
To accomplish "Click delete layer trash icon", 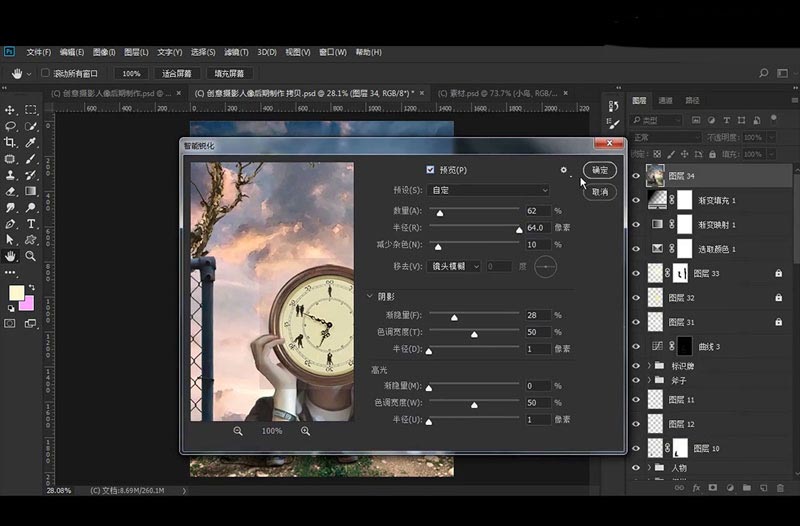I will (x=780, y=488).
